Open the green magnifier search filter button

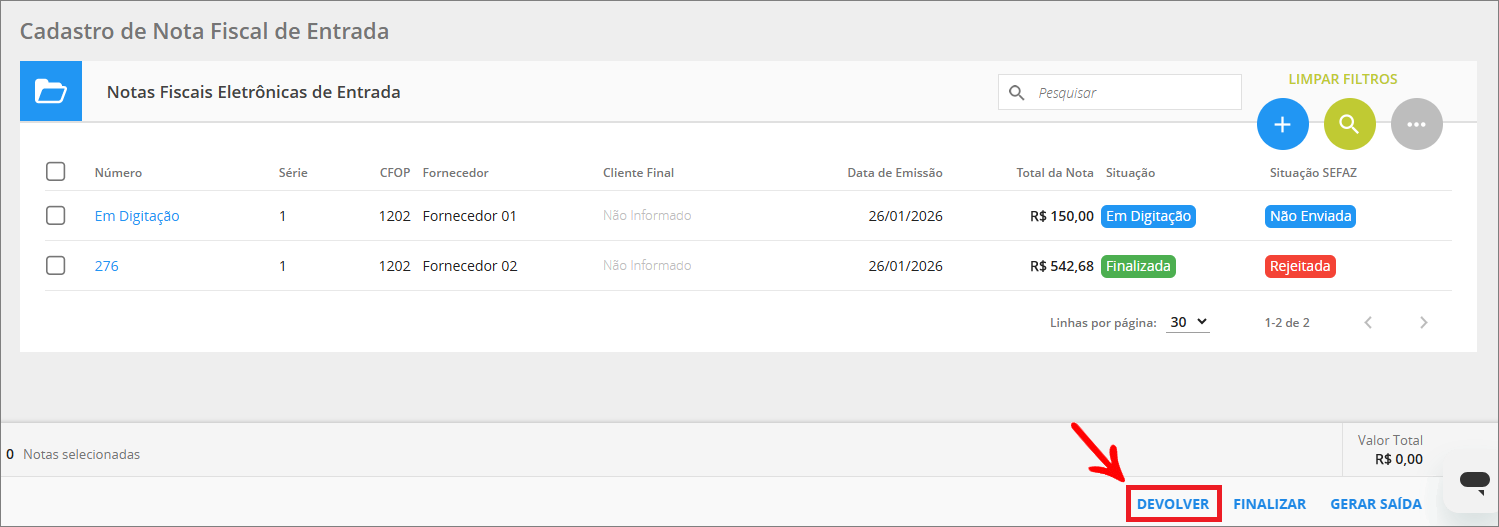click(1349, 125)
